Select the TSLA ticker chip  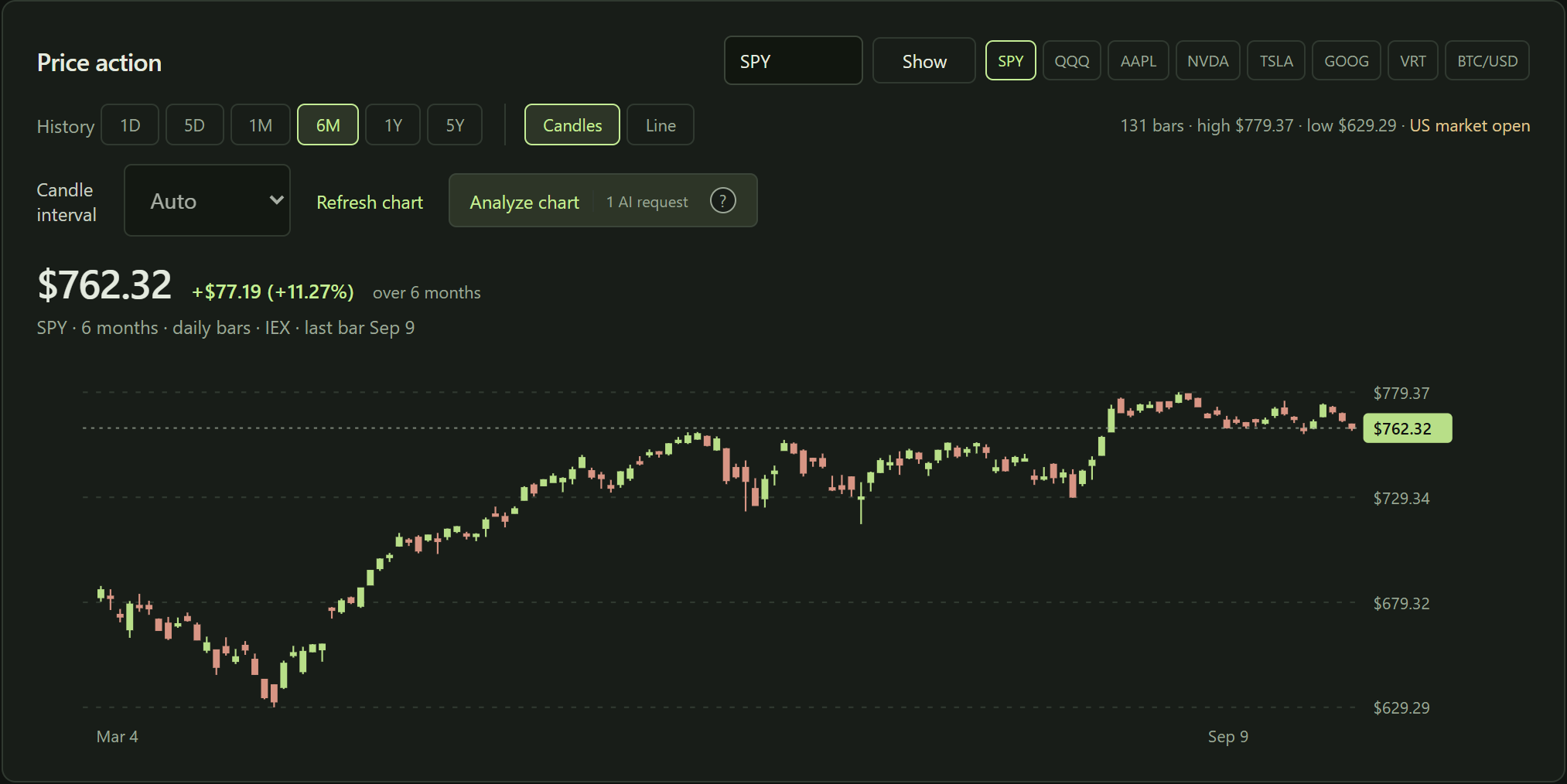(1275, 60)
